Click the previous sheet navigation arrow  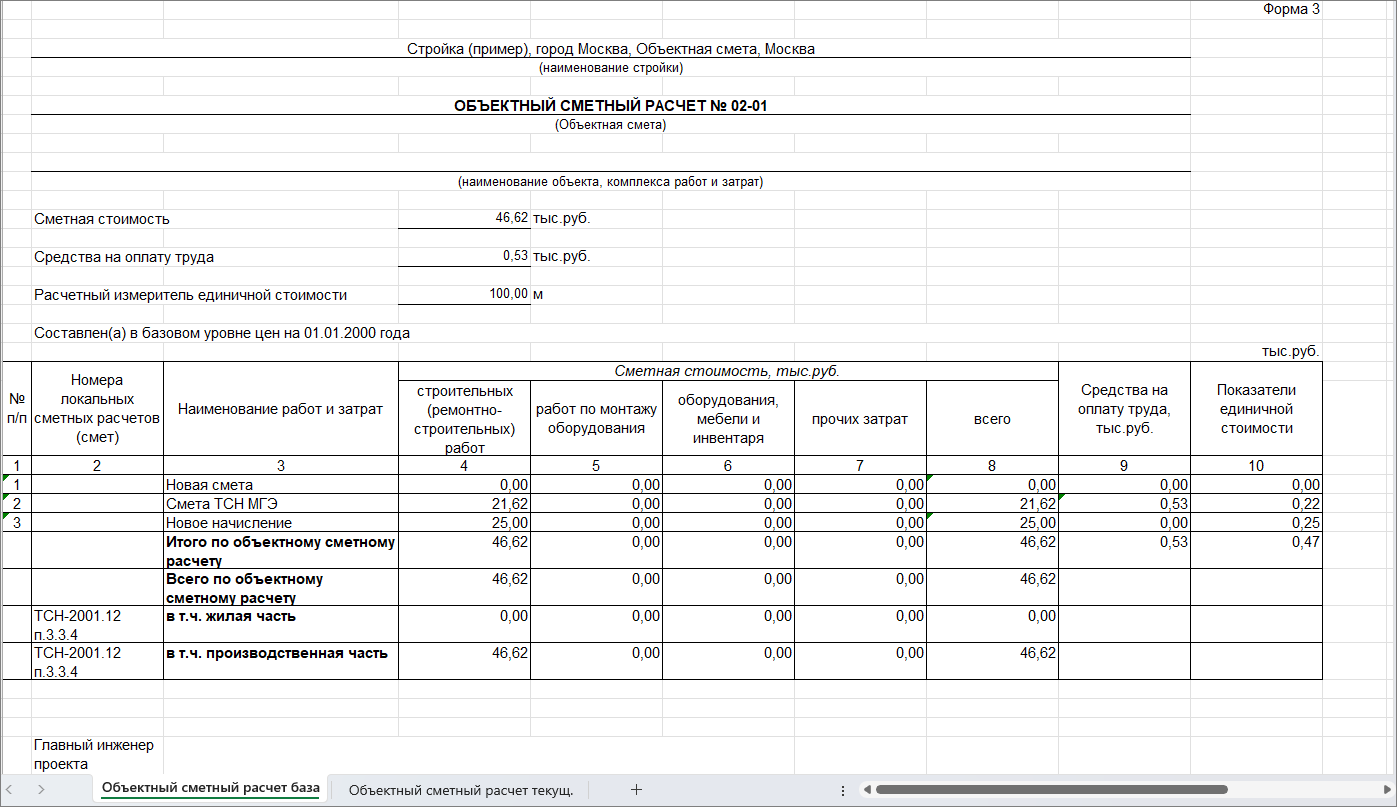12,789
